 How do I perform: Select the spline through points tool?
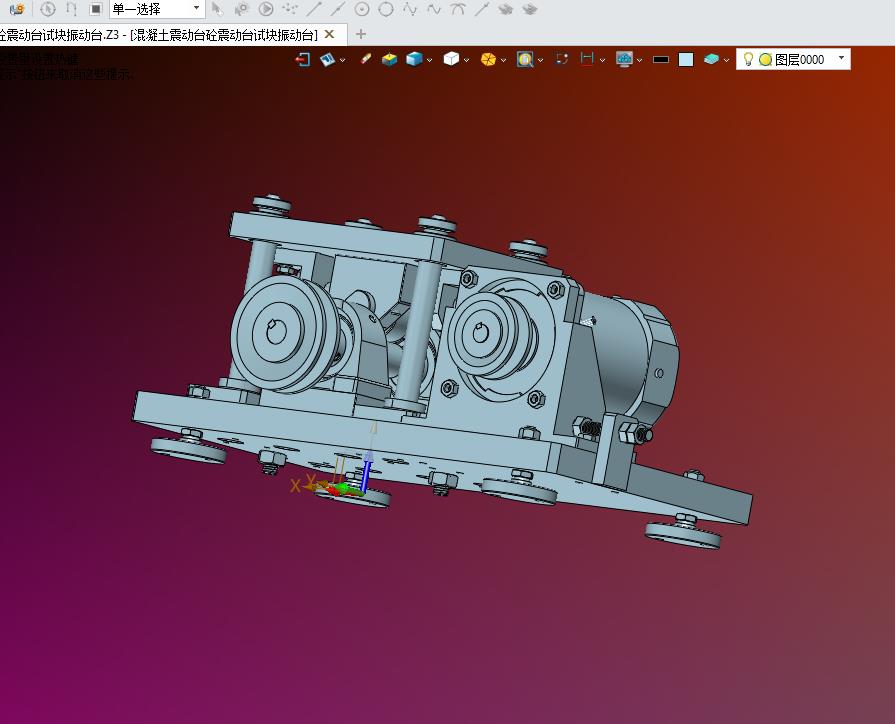click(x=410, y=9)
